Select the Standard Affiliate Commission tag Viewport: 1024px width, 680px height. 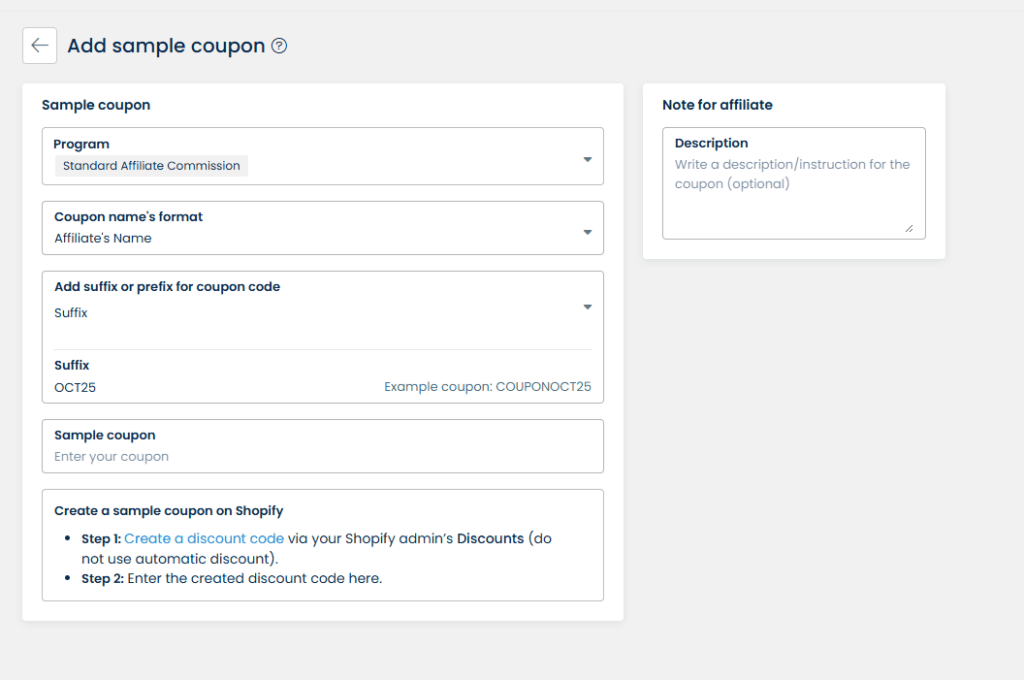[x=152, y=166]
